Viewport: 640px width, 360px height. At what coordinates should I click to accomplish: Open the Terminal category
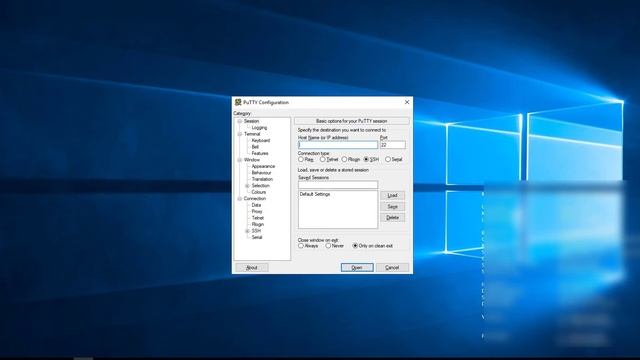click(x=252, y=134)
